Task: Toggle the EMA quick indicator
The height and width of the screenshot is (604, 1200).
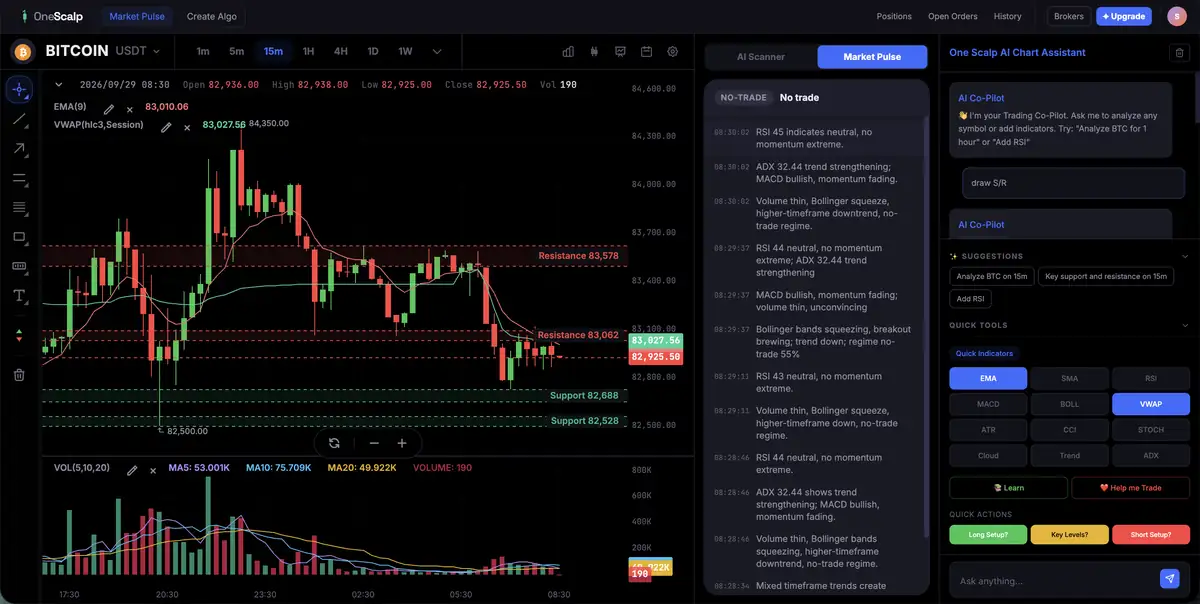Action: point(988,378)
